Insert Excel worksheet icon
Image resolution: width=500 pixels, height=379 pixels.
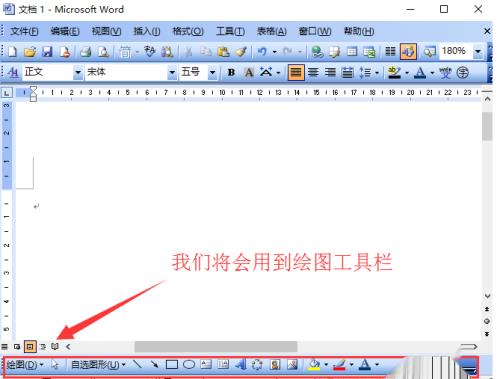[369, 52]
